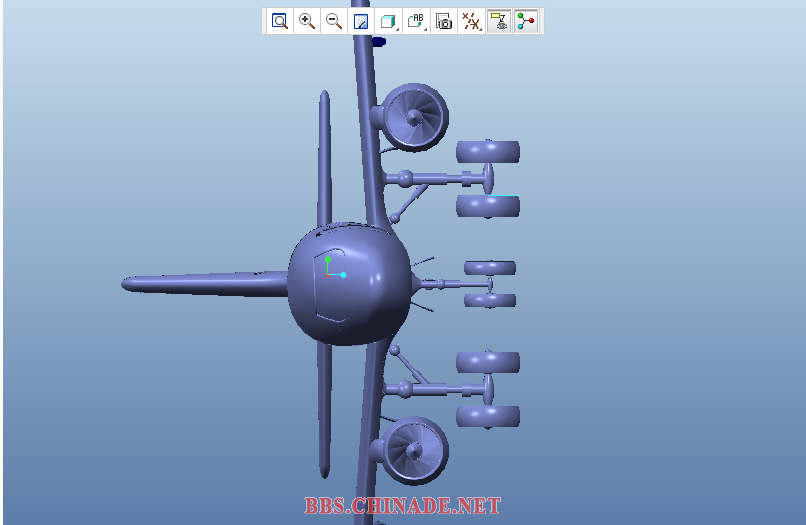Click the coordinate system triad on fuselage

tap(335, 267)
